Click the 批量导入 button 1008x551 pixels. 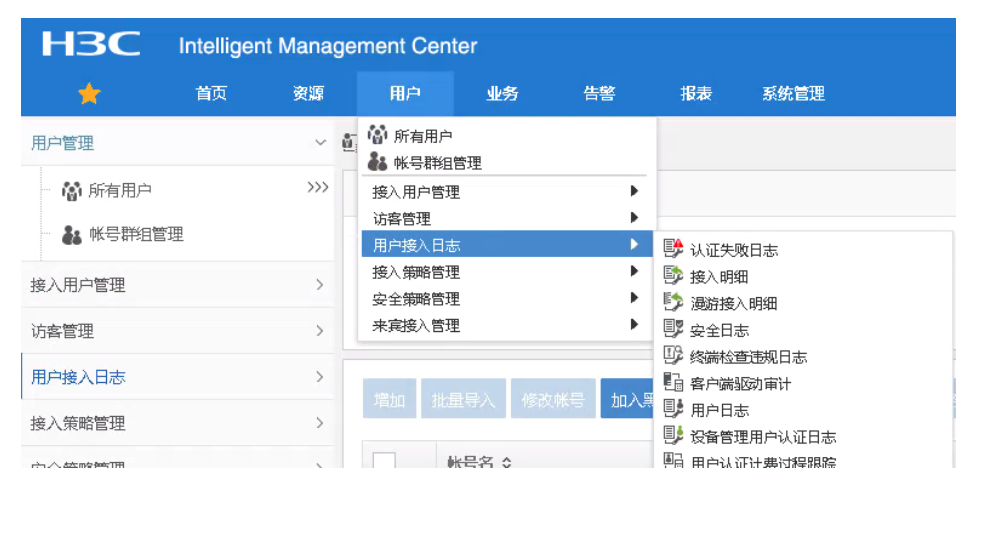click(463, 400)
